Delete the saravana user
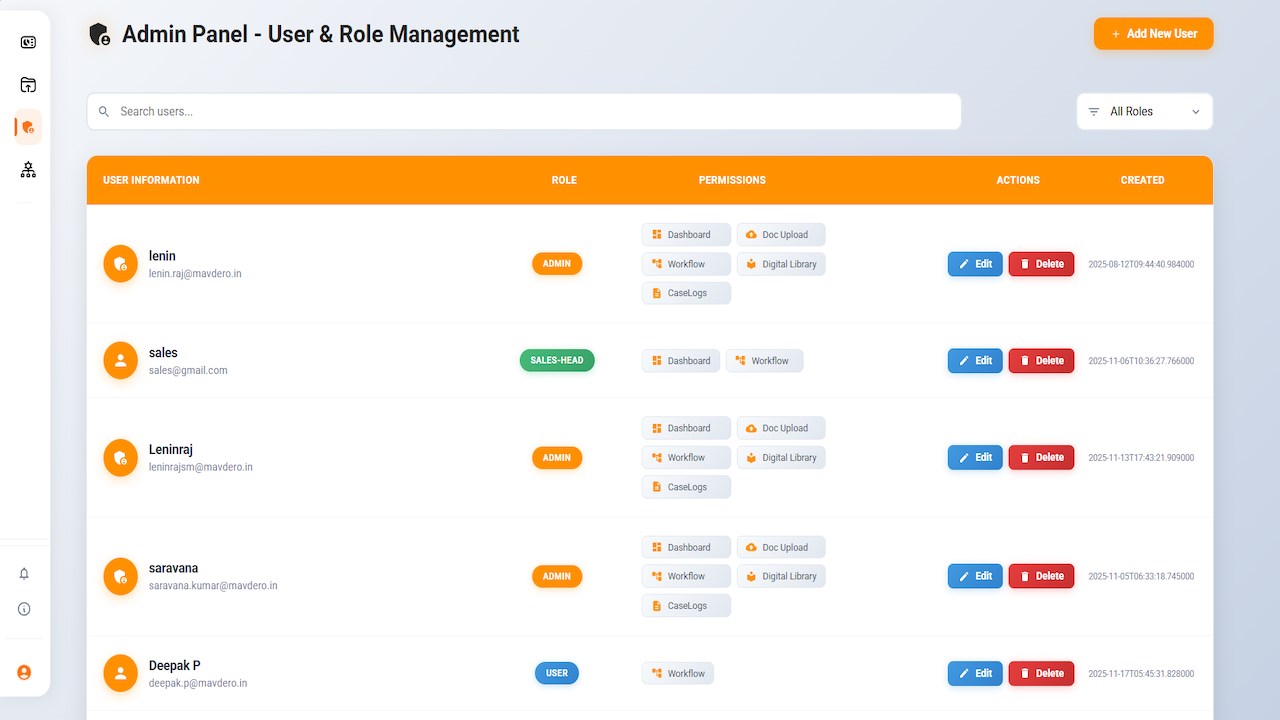The height and width of the screenshot is (720, 1280). point(1041,576)
